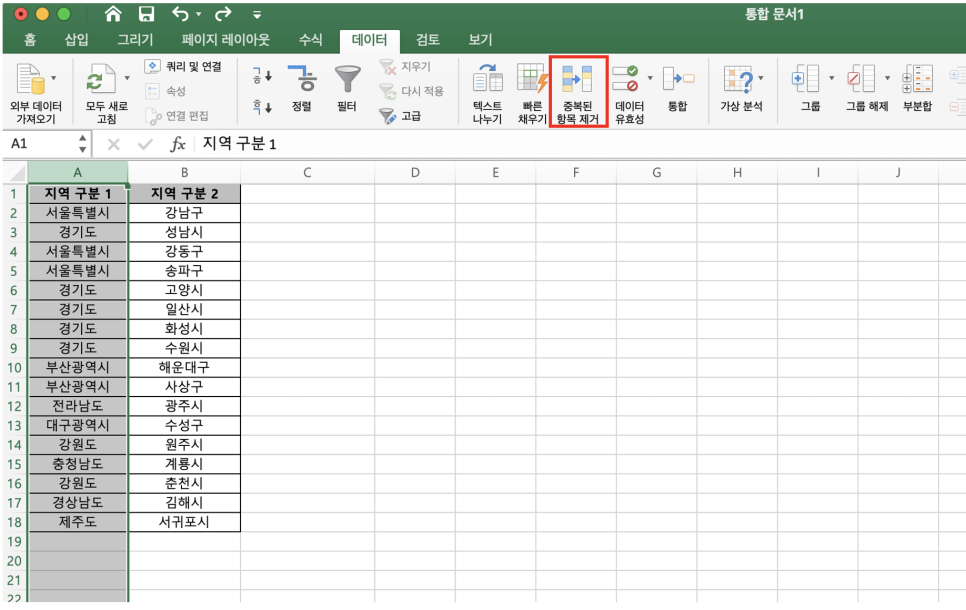Click the 그룹 해제 icon
This screenshot has width=966, height=610.
pos(861,79)
